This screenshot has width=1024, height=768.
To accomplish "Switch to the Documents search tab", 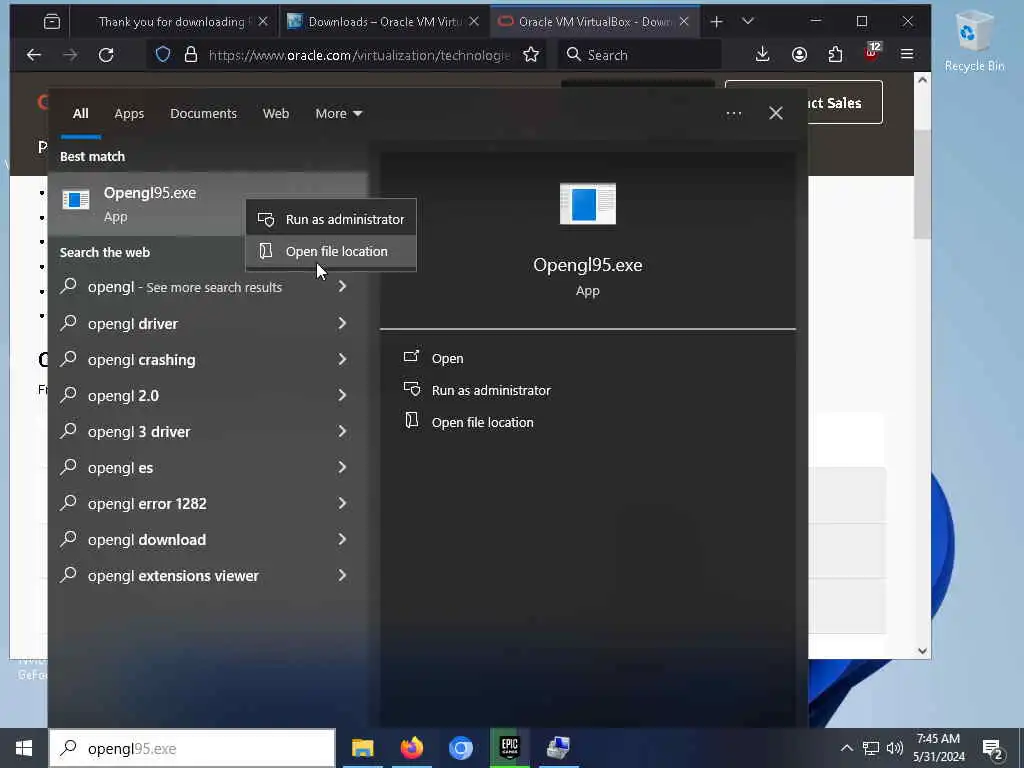I will 203,114.
